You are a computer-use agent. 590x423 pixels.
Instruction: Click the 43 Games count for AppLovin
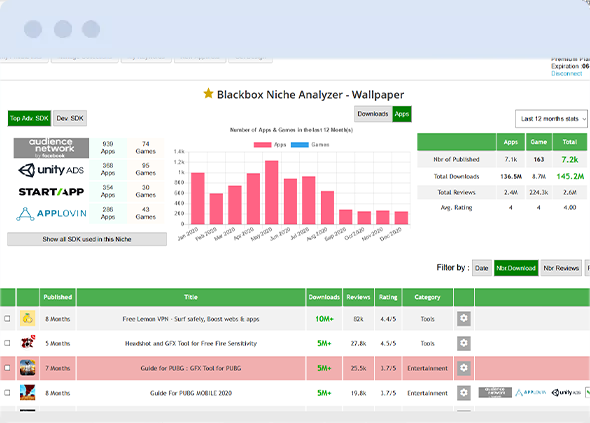click(x=146, y=213)
